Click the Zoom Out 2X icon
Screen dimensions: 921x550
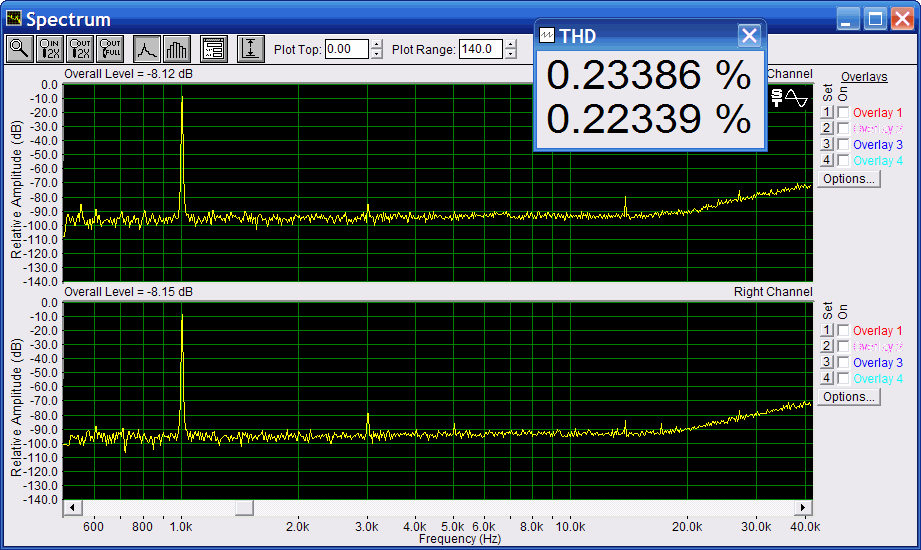coord(81,49)
